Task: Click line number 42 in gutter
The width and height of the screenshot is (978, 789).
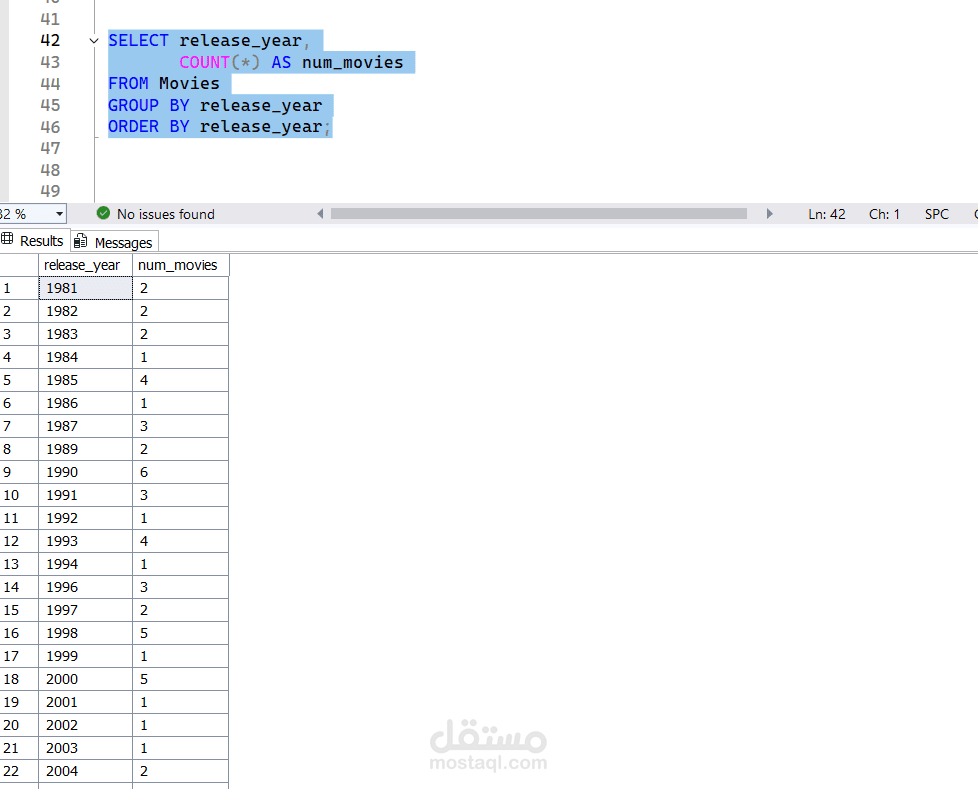Action: [50, 41]
